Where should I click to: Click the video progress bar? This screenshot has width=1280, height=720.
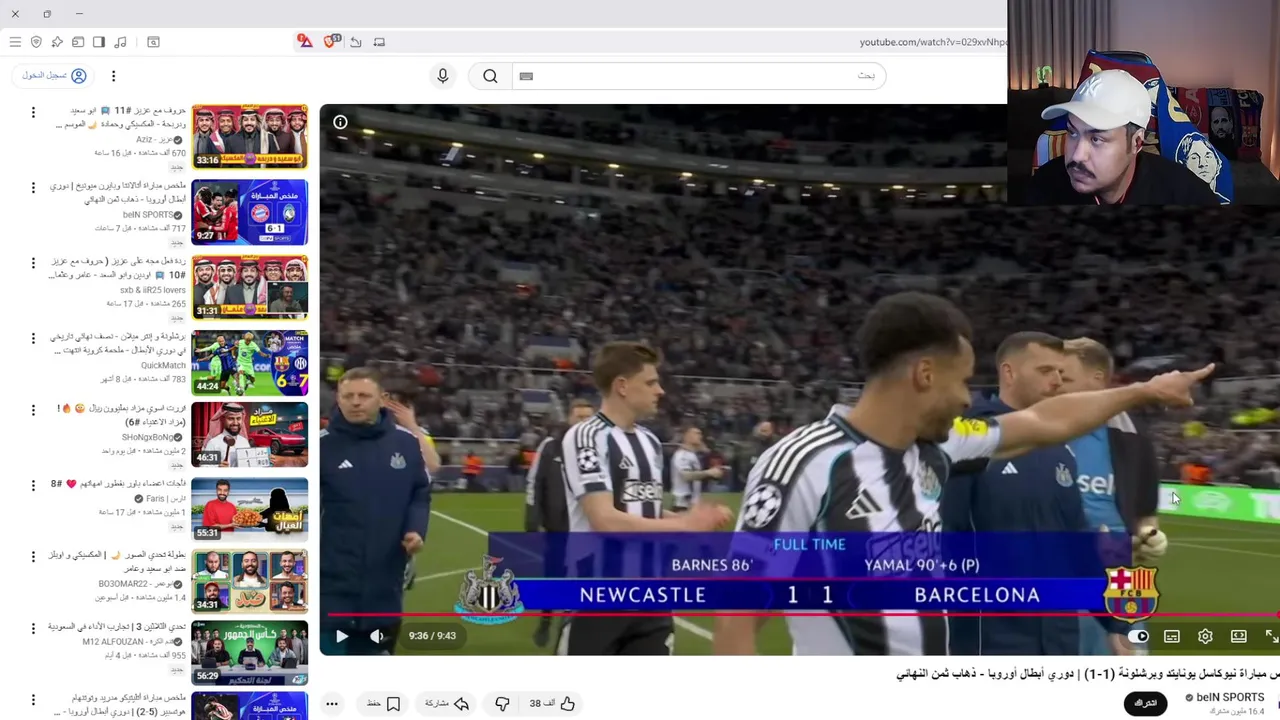coord(800,616)
